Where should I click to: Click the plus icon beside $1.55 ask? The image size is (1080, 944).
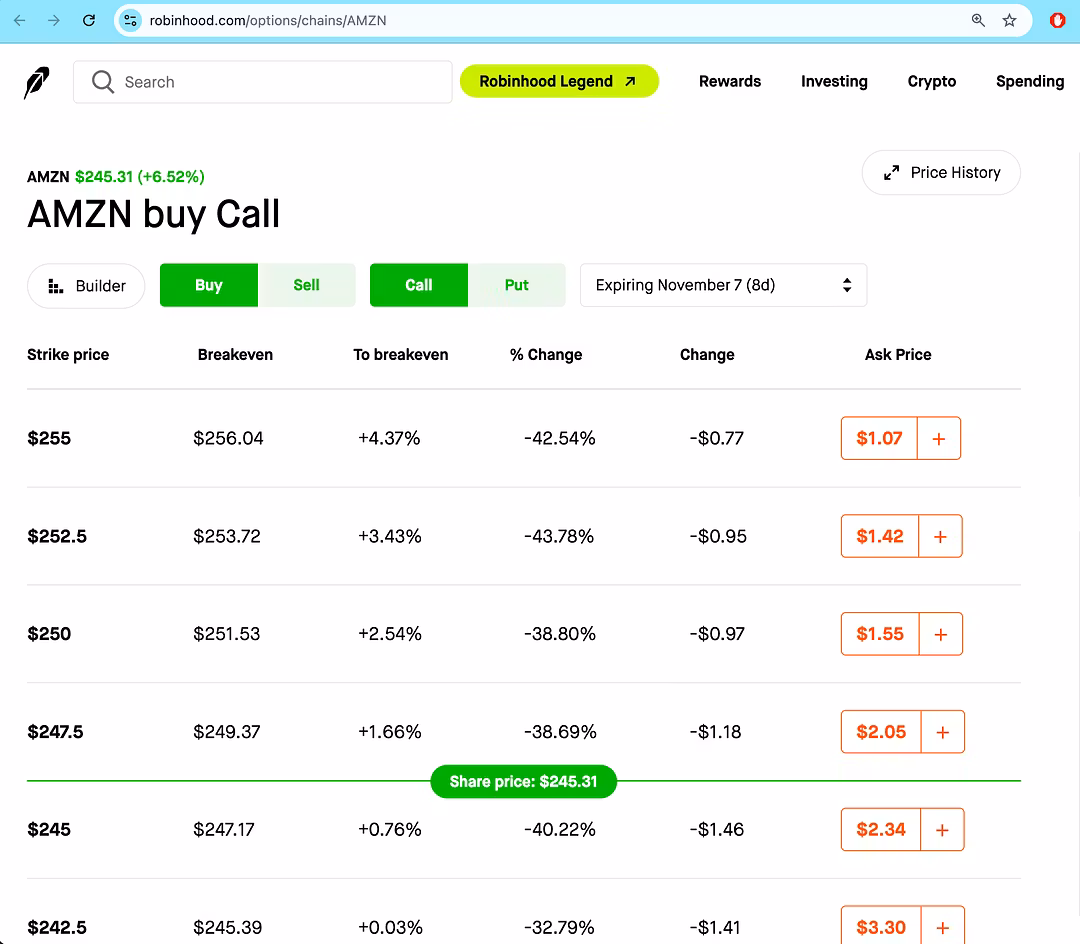(940, 634)
